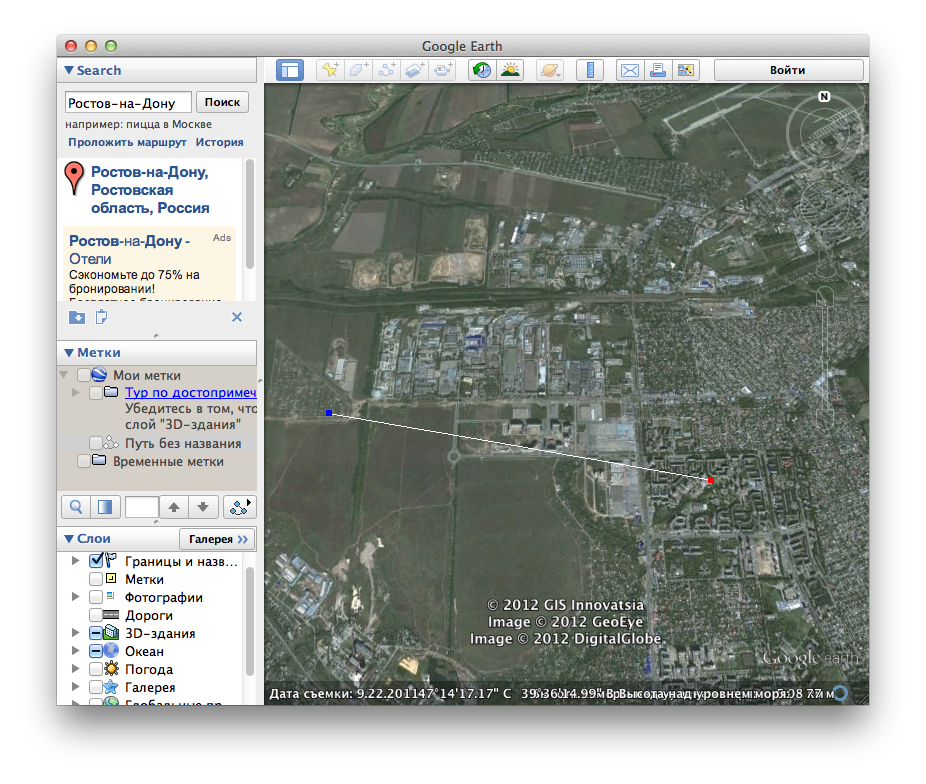Open the Галерея >> button in Слои

click(218, 539)
